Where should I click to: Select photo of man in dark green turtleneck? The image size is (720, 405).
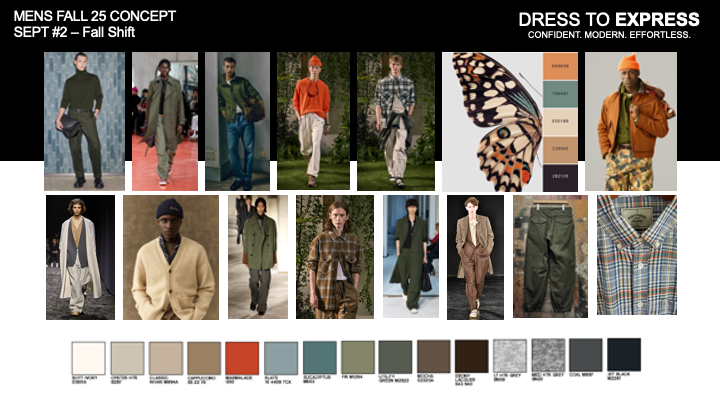(84, 121)
